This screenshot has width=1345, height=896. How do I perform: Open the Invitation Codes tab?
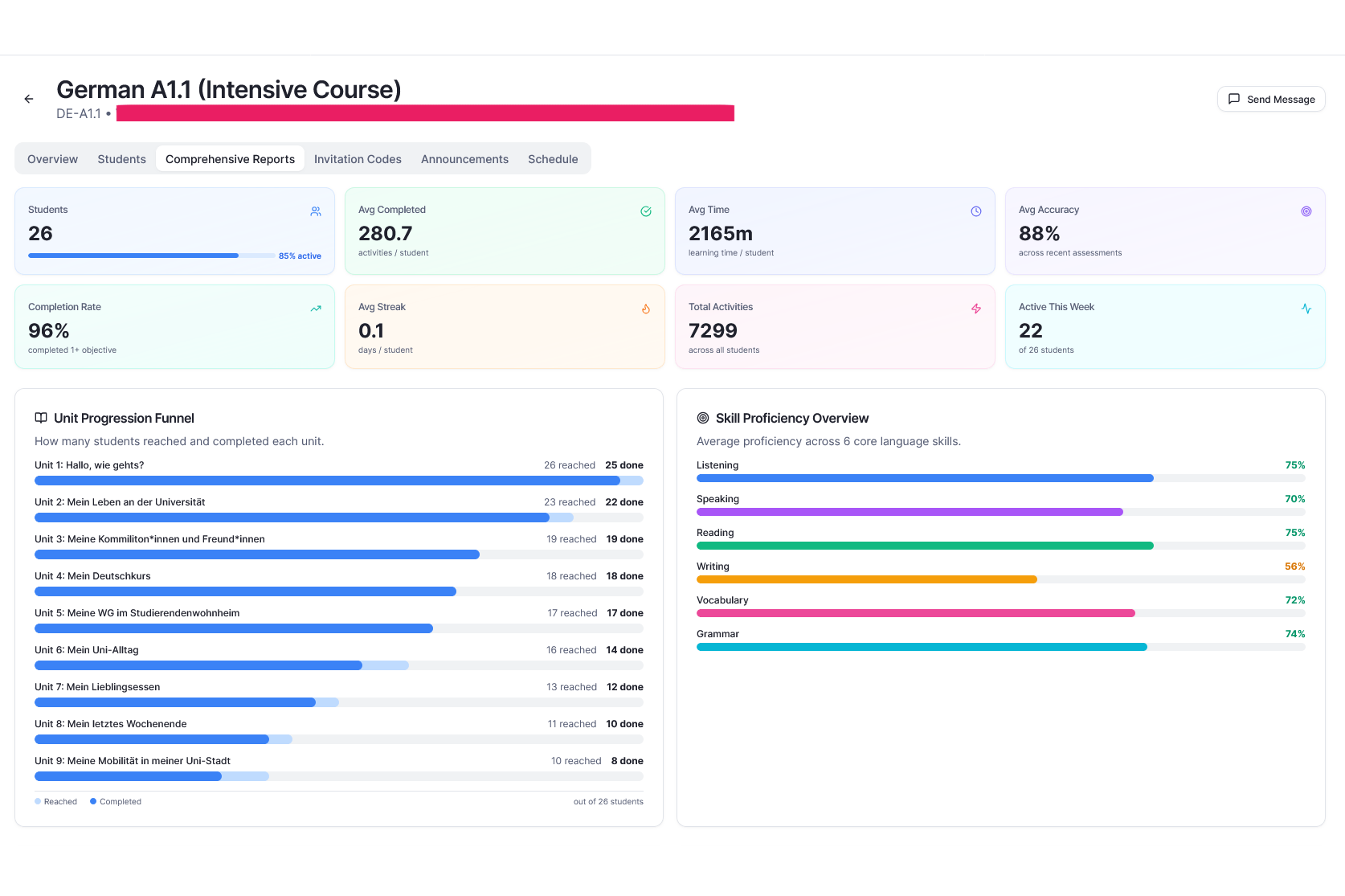[x=358, y=159]
